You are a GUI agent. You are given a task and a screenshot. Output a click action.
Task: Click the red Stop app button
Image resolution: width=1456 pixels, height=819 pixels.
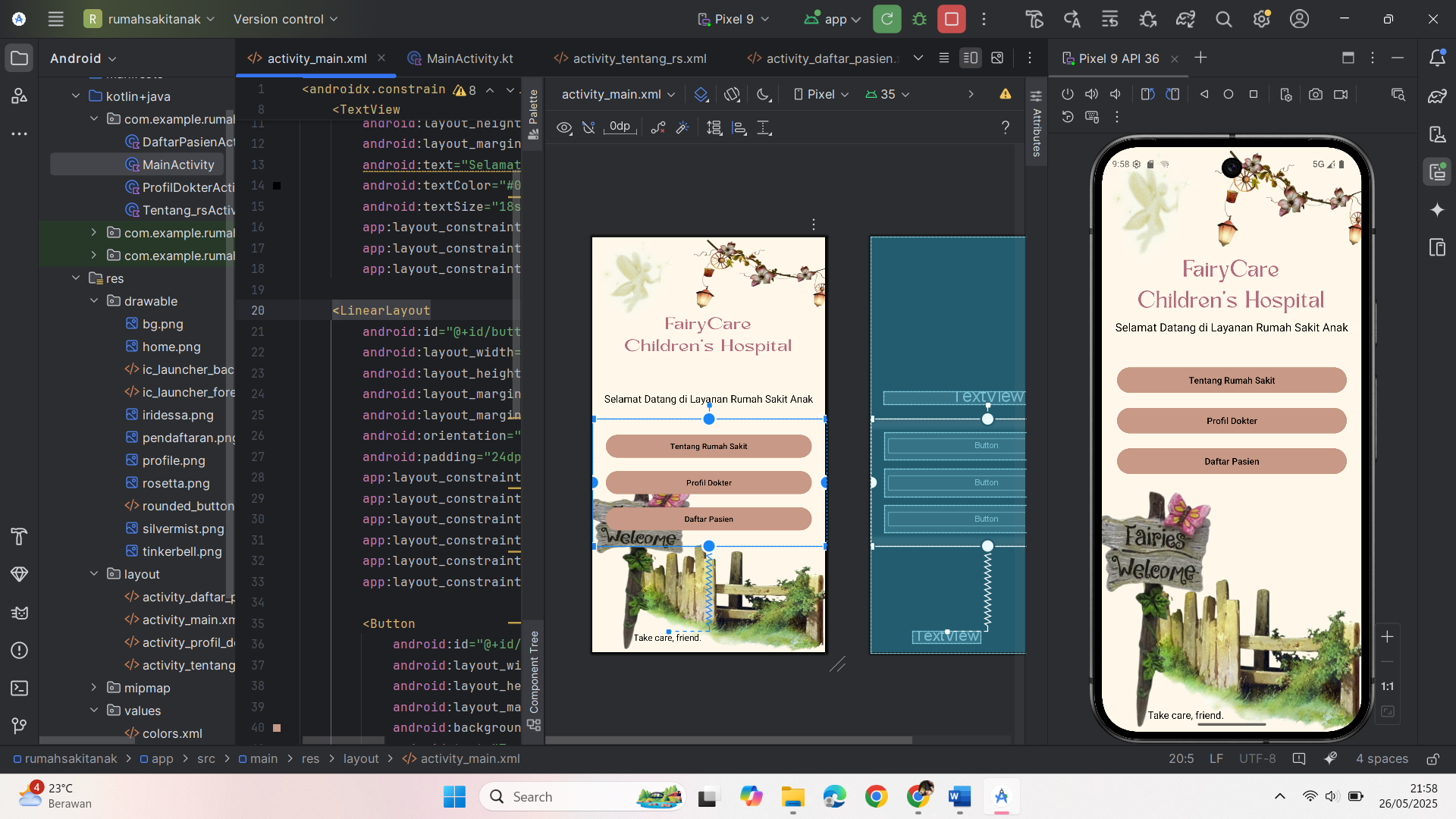pyautogui.click(x=951, y=19)
